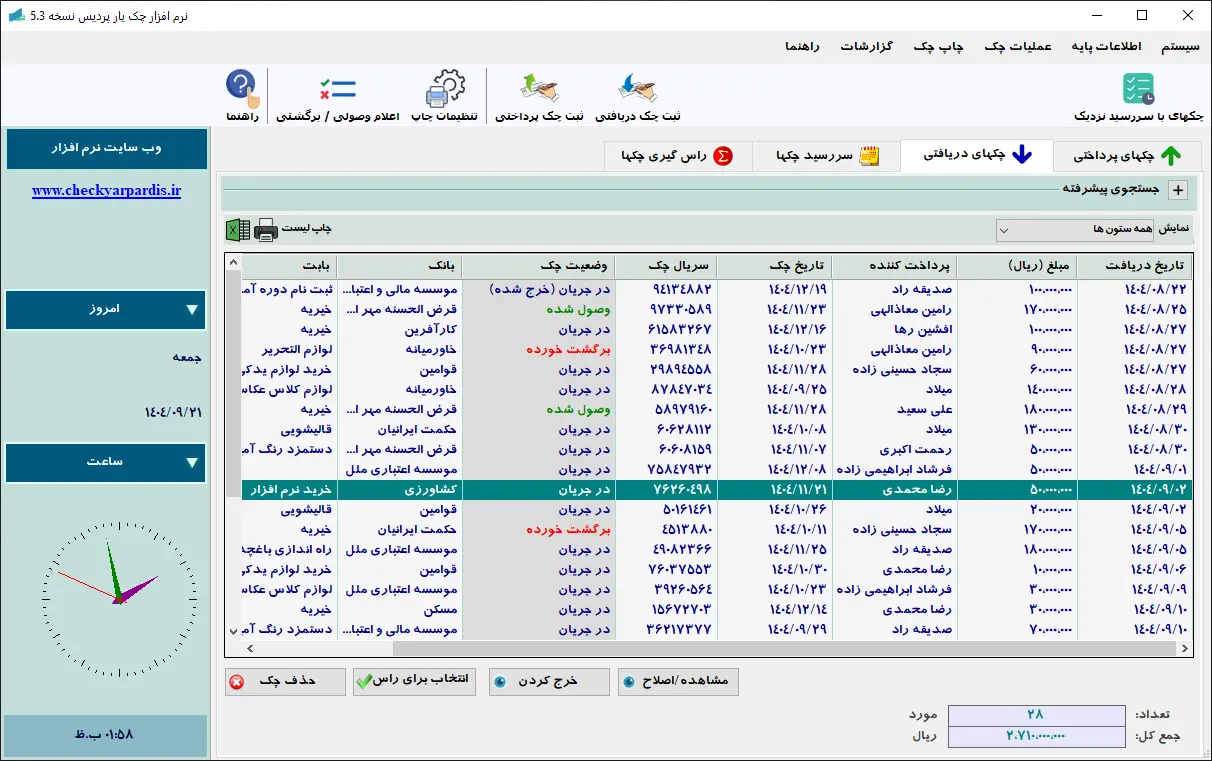Screen dimensions: 1212x761
Task: Click the مشاهده/اصلاح button
Action: [x=678, y=681]
